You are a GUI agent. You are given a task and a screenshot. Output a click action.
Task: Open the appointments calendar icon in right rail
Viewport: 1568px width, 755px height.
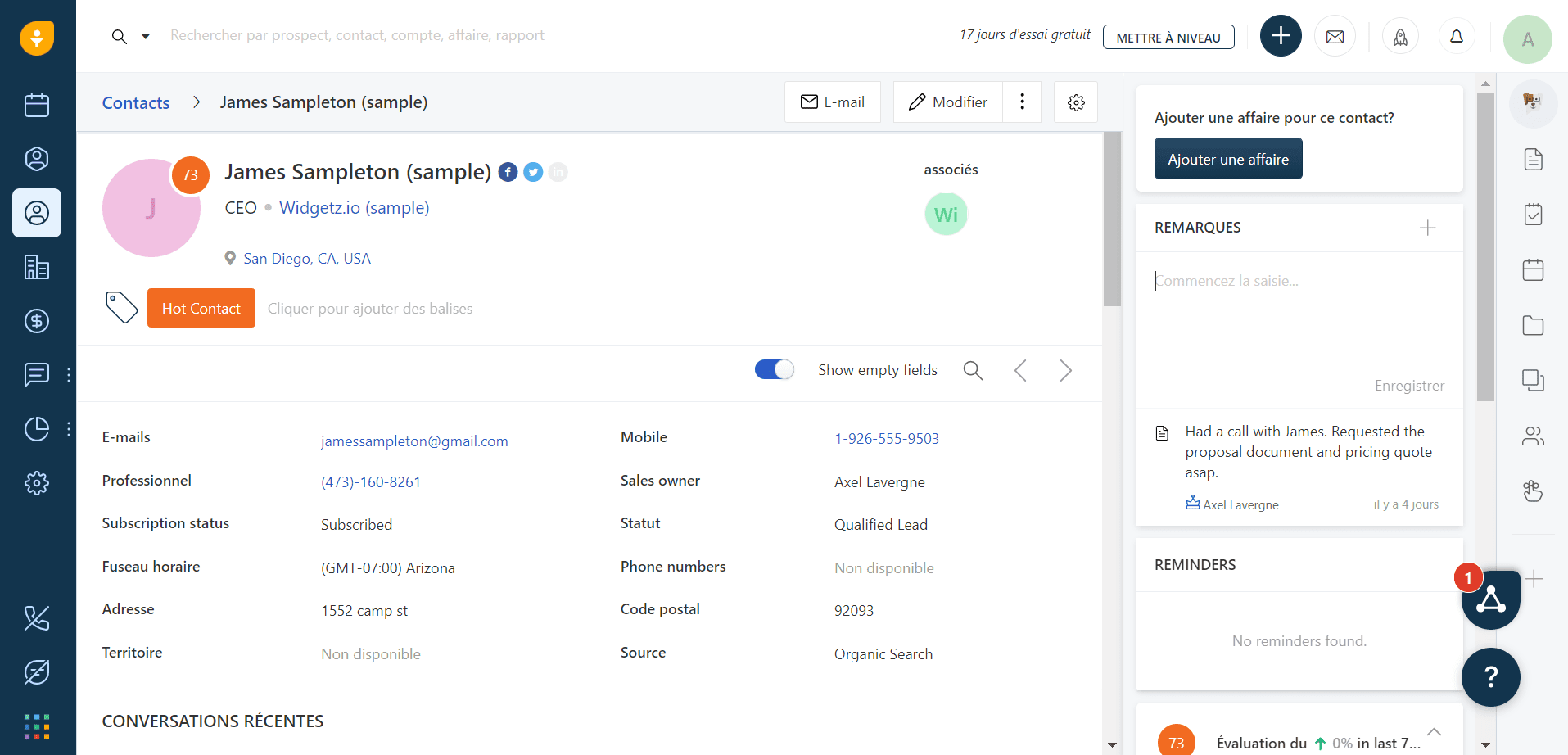coord(1533,269)
